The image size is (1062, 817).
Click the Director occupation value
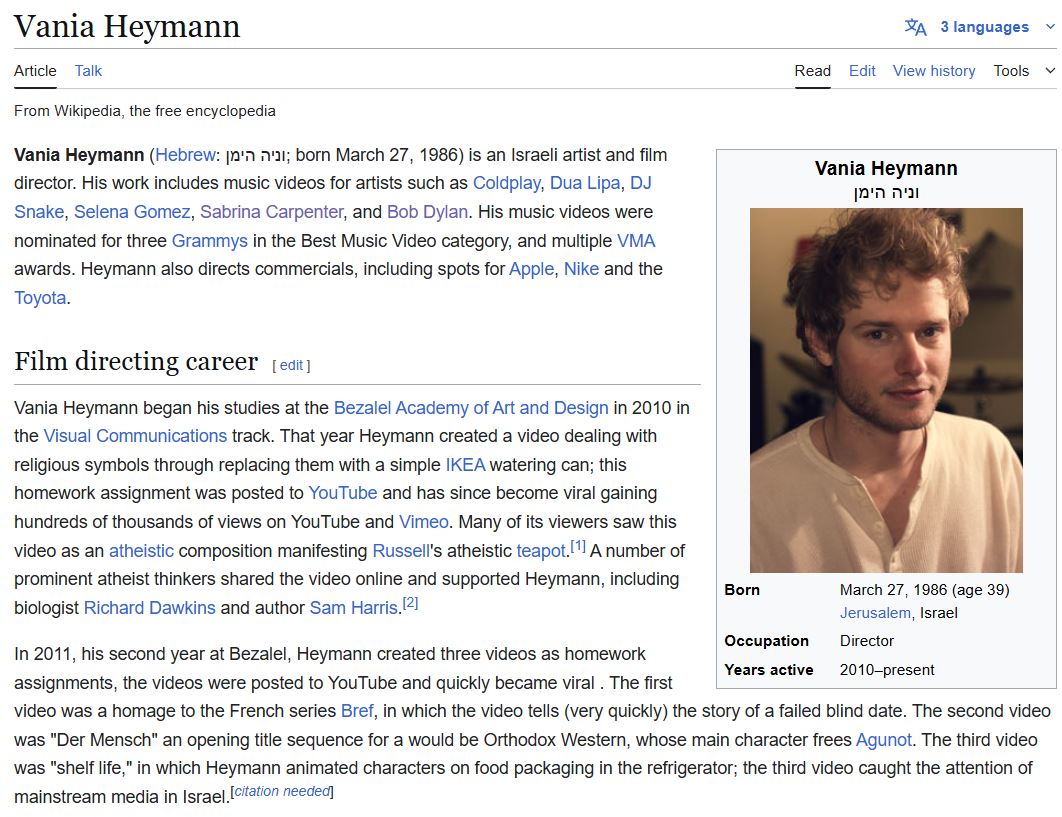coord(866,641)
